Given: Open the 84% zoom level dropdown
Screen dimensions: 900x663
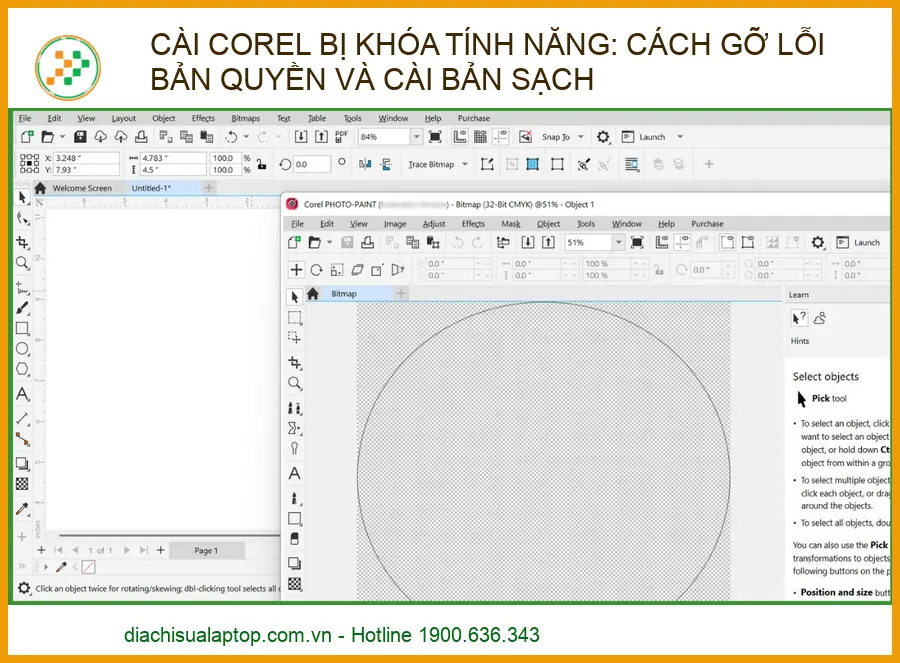Looking at the screenshot, I should tap(417, 136).
